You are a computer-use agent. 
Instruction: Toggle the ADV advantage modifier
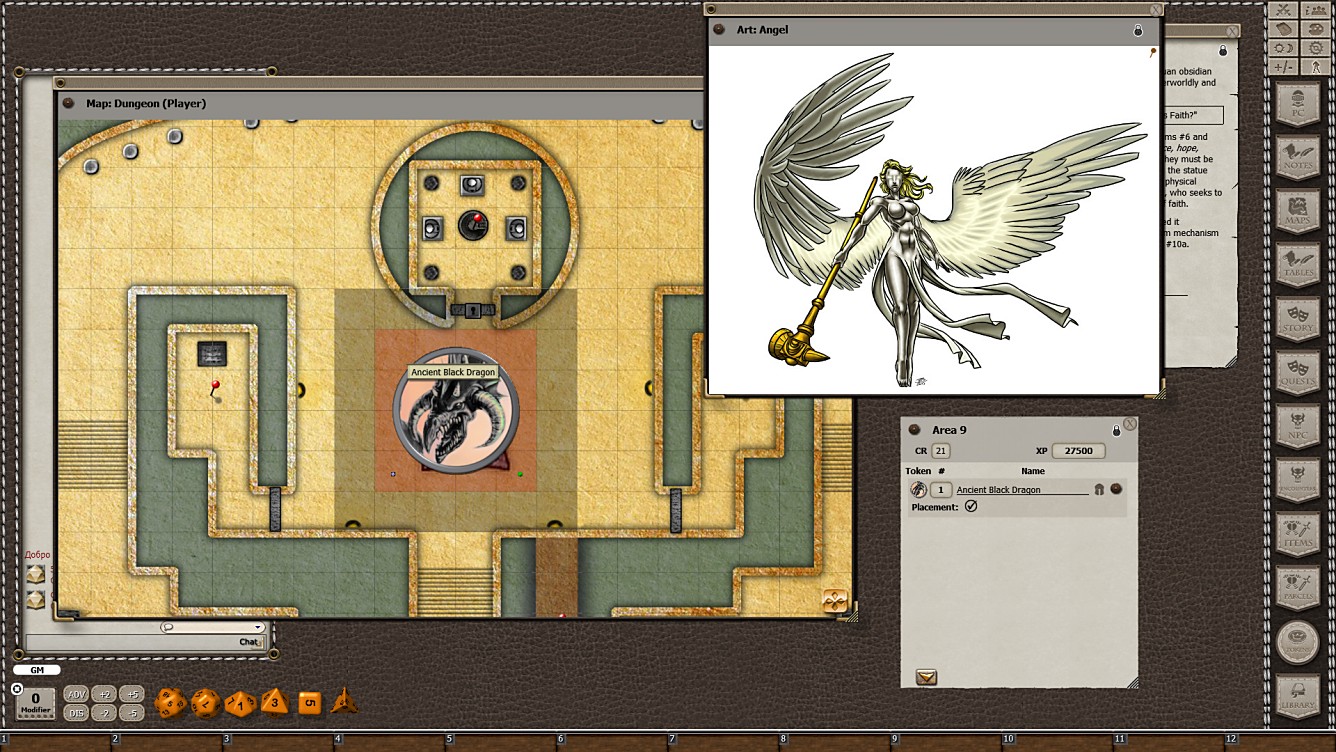coord(76,694)
